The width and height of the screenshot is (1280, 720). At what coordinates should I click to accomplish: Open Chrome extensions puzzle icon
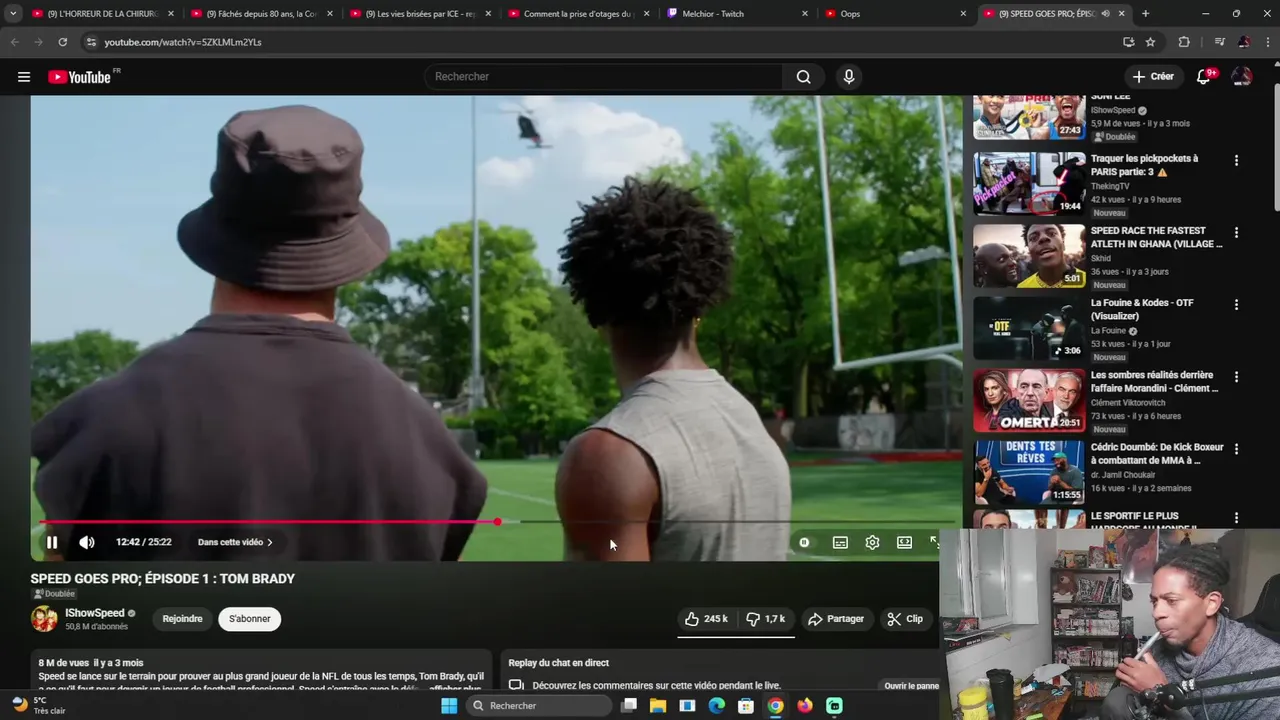pyautogui.click(x=1185, y=42)
